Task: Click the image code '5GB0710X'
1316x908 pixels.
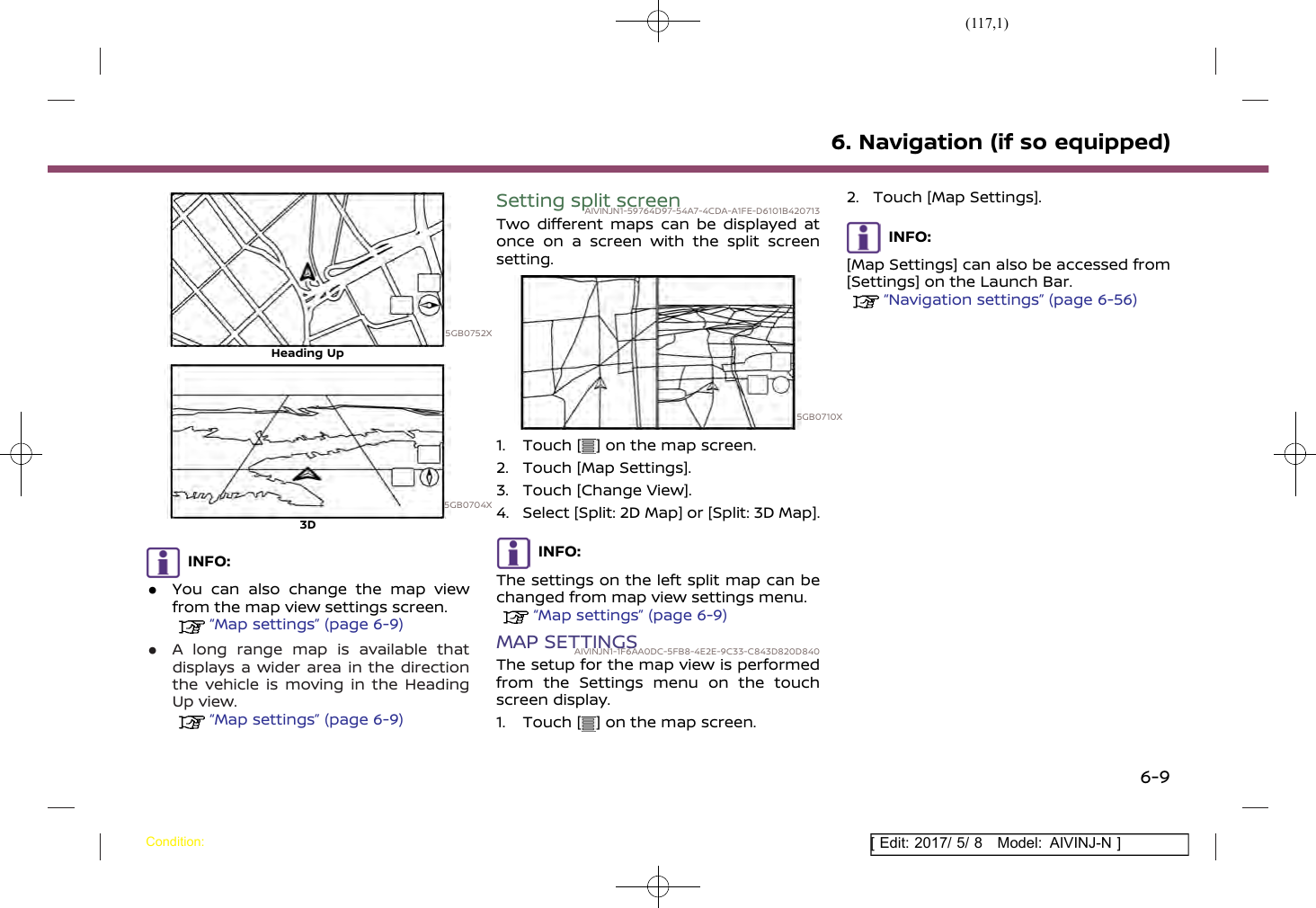Action: pyautogui.click(x=820, y=417)
